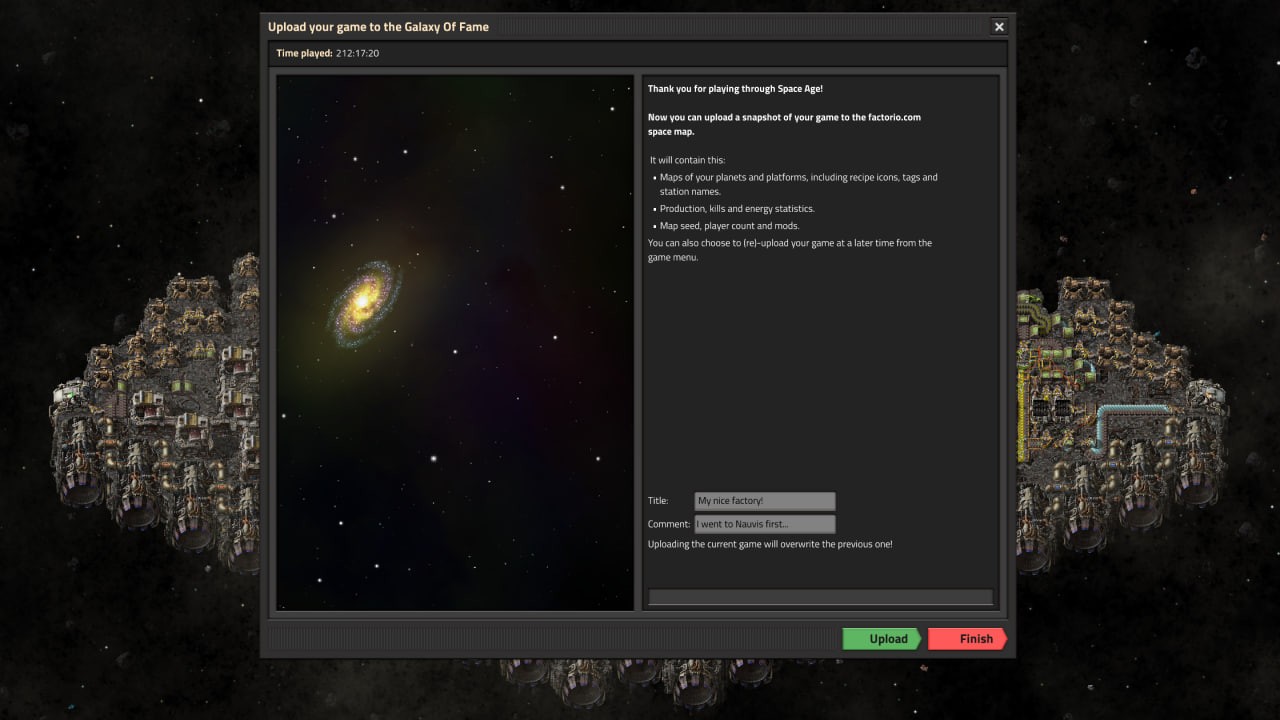Click into the Comment text field
1280x720 pixels.
764,524
